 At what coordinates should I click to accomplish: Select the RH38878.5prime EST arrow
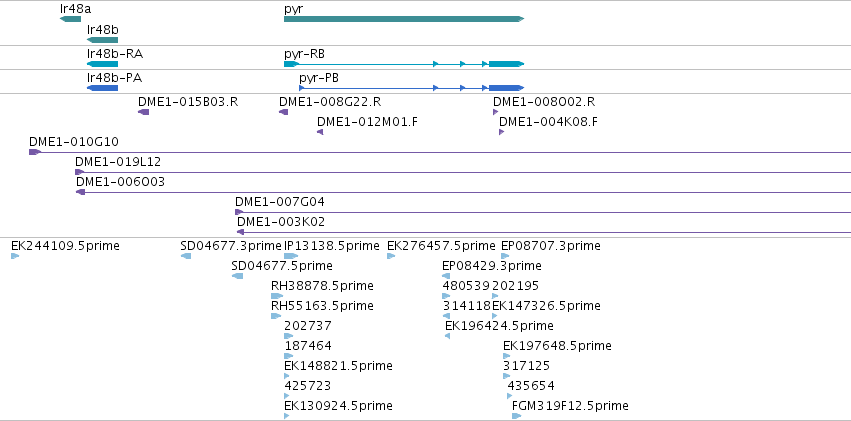click(x=277, y=296)
